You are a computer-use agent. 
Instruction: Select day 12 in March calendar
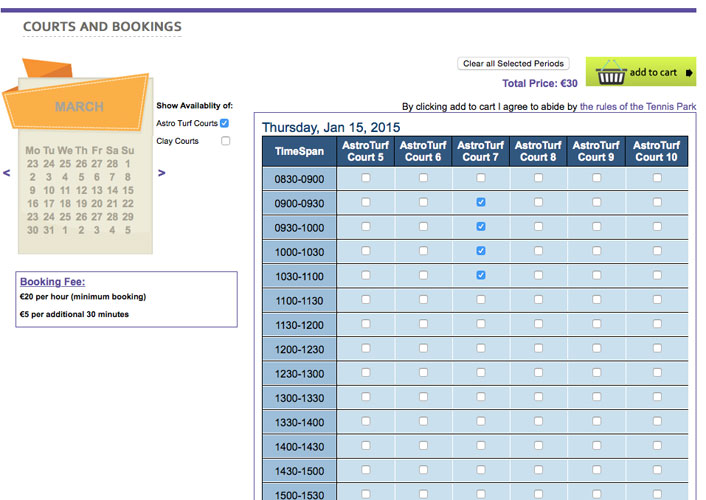81,190
